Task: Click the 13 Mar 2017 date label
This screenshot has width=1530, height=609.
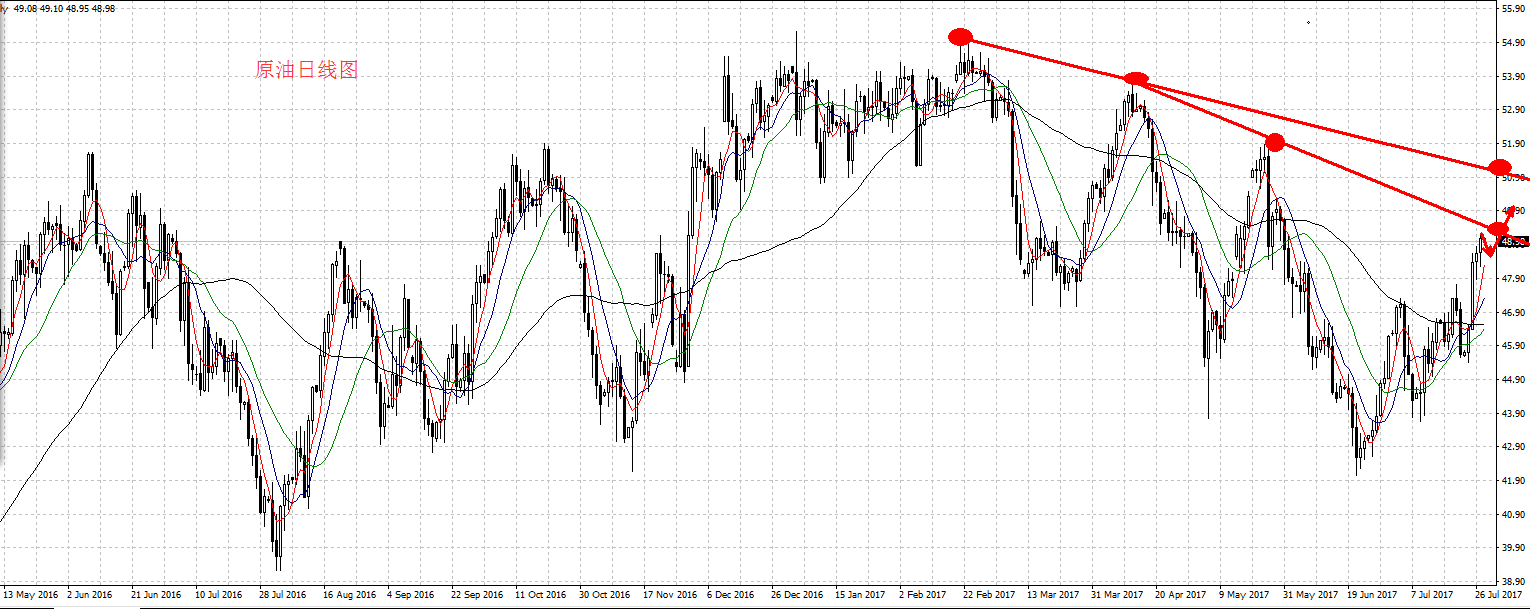Action: 1052,594
